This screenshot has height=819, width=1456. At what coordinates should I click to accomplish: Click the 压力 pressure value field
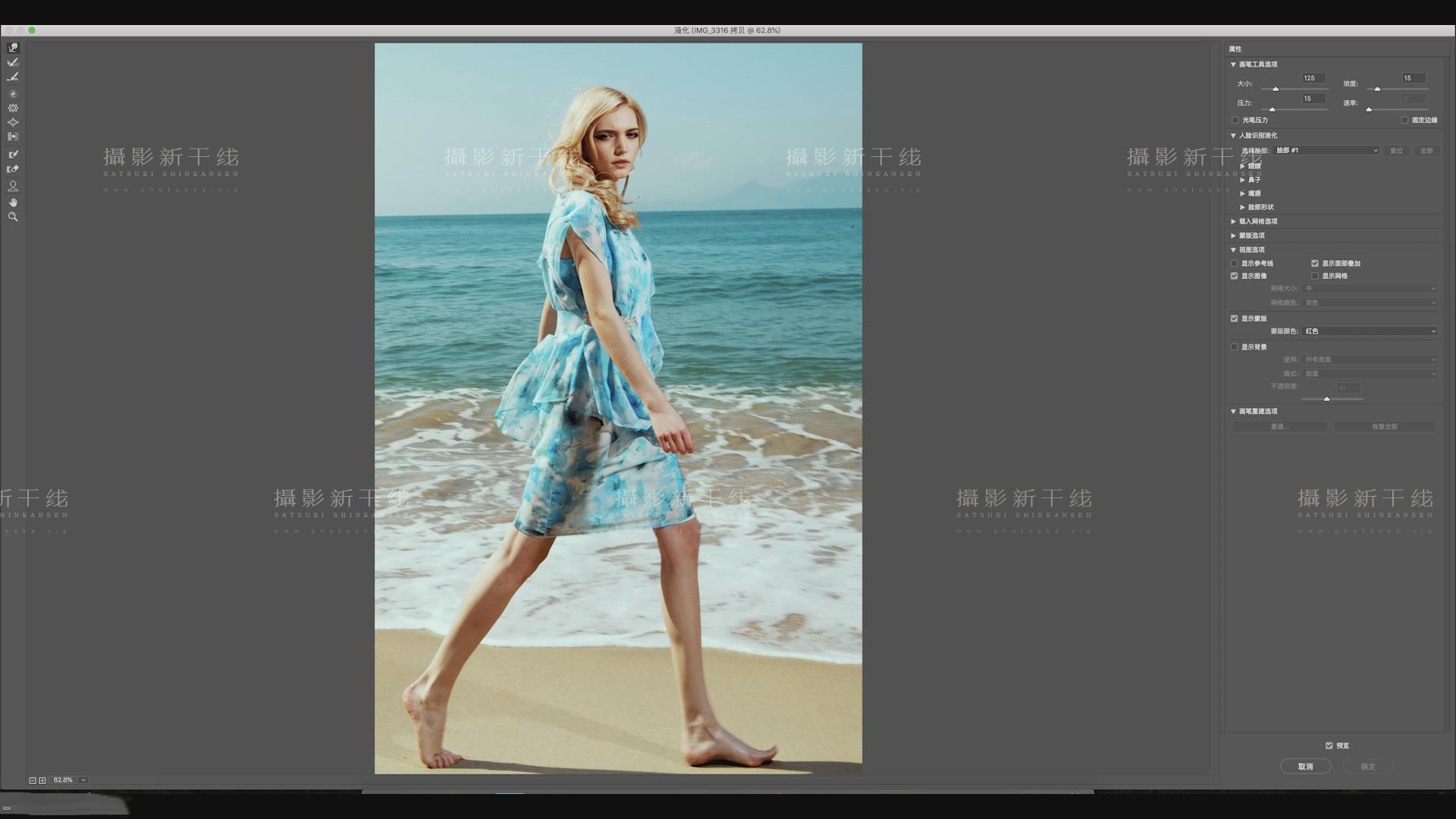point(1313,99)
